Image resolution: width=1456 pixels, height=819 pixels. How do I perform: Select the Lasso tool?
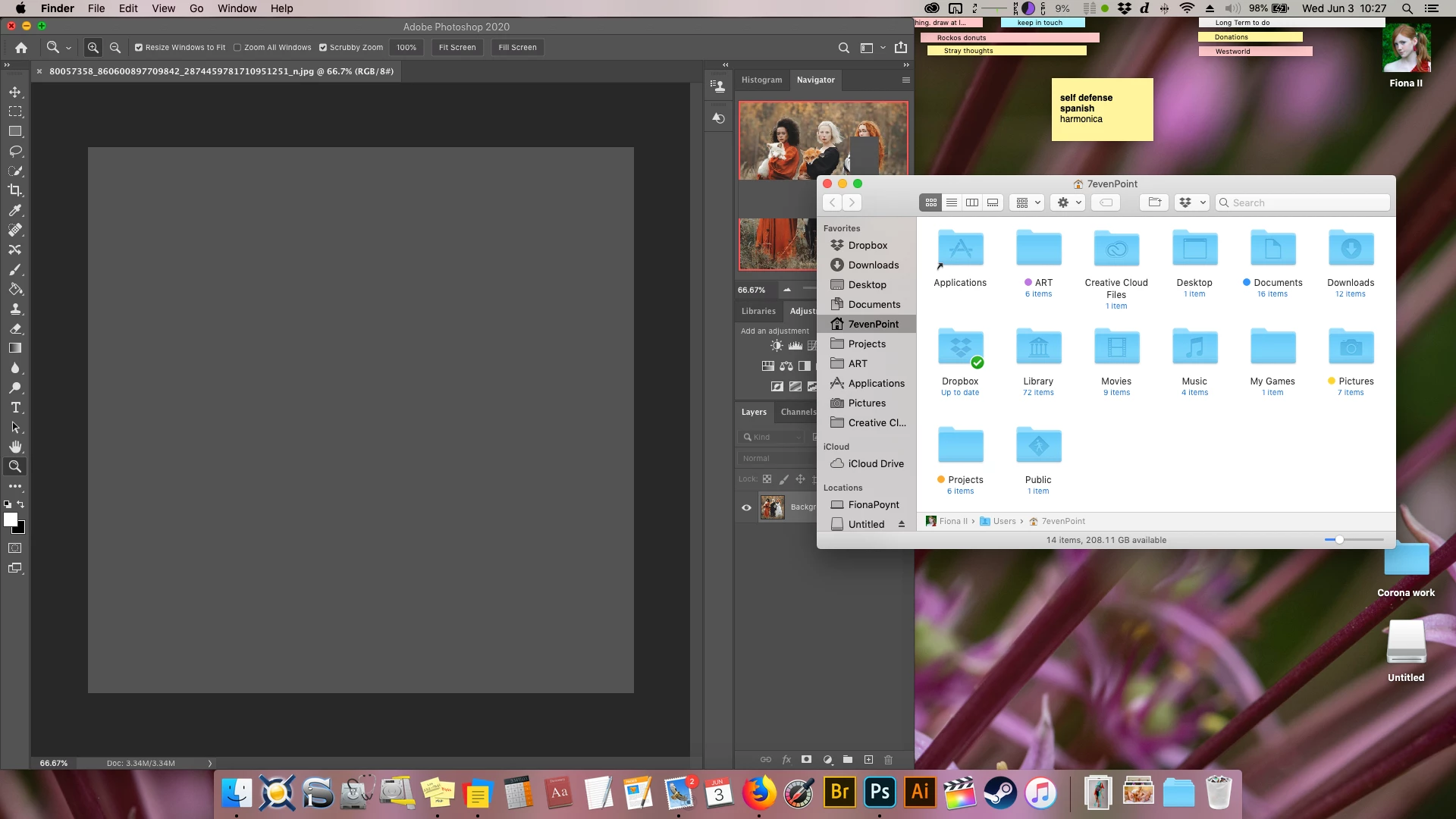tap(15, 151)
